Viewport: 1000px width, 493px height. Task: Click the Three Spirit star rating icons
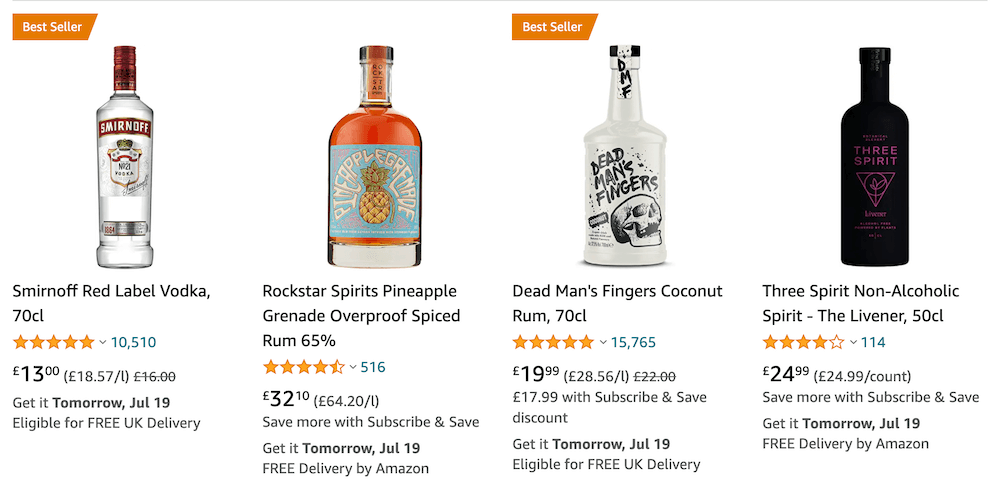coord(803,342)
